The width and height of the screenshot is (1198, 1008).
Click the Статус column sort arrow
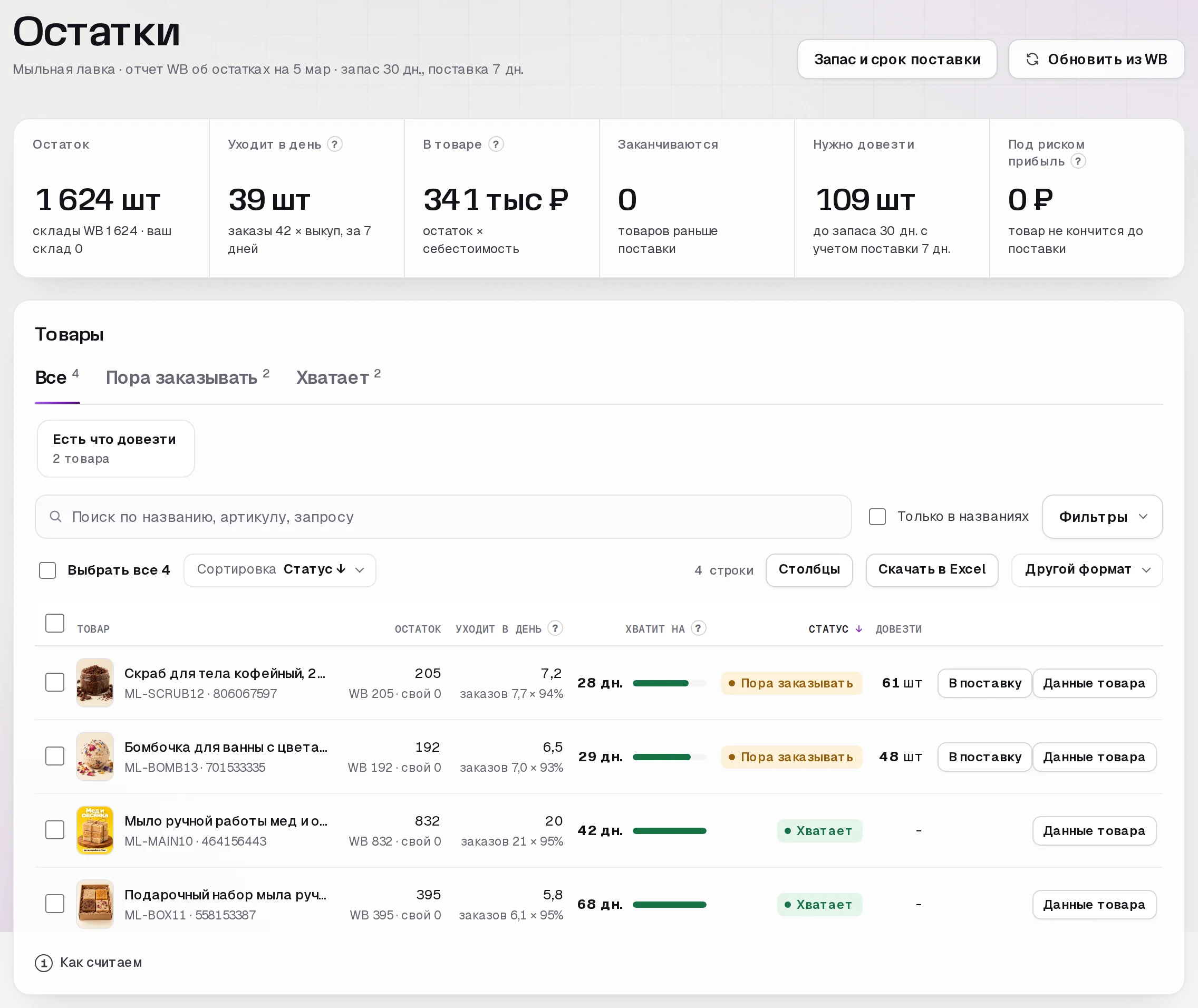click(858, 628)
